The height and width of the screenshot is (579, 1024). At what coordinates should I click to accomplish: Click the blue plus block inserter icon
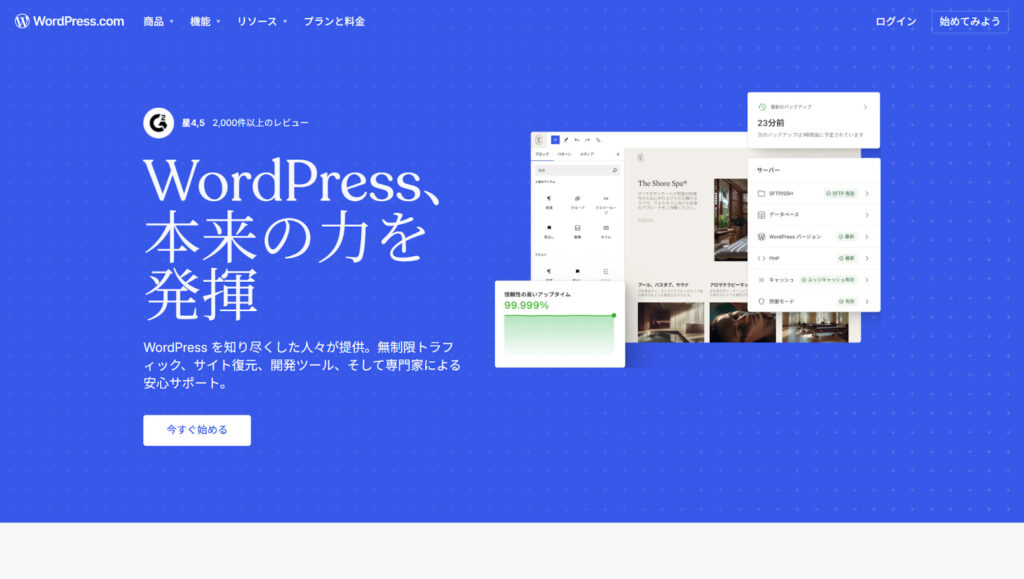pyautogui.click(x=555, y=140)
